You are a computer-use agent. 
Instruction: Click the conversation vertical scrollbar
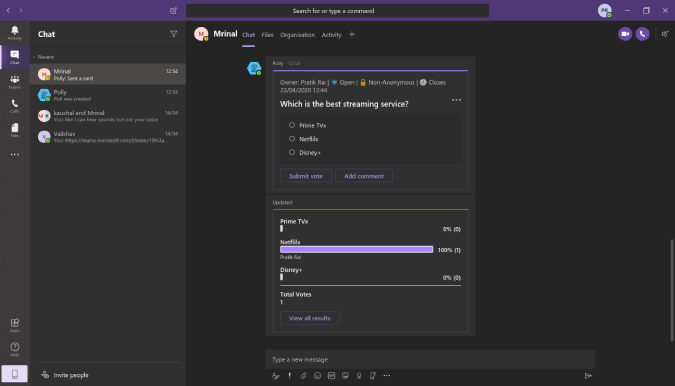(x=672, y=290)
